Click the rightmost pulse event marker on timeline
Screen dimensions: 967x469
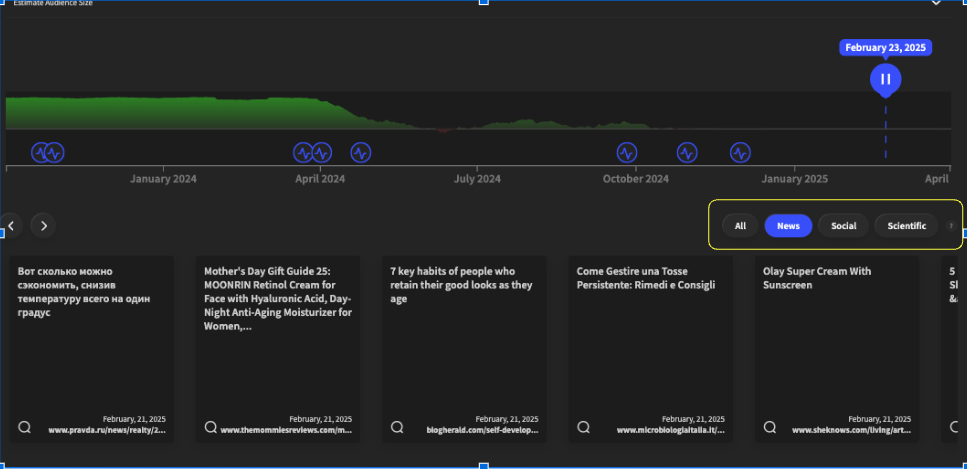[739, 152]
